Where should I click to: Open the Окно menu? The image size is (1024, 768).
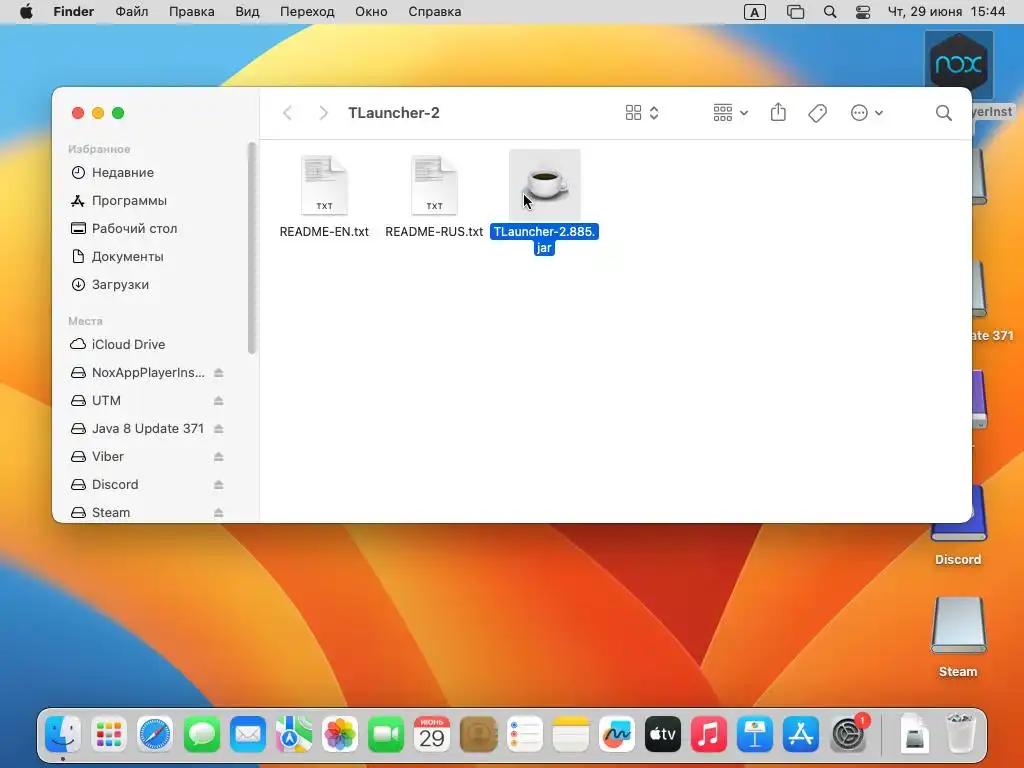371,12
